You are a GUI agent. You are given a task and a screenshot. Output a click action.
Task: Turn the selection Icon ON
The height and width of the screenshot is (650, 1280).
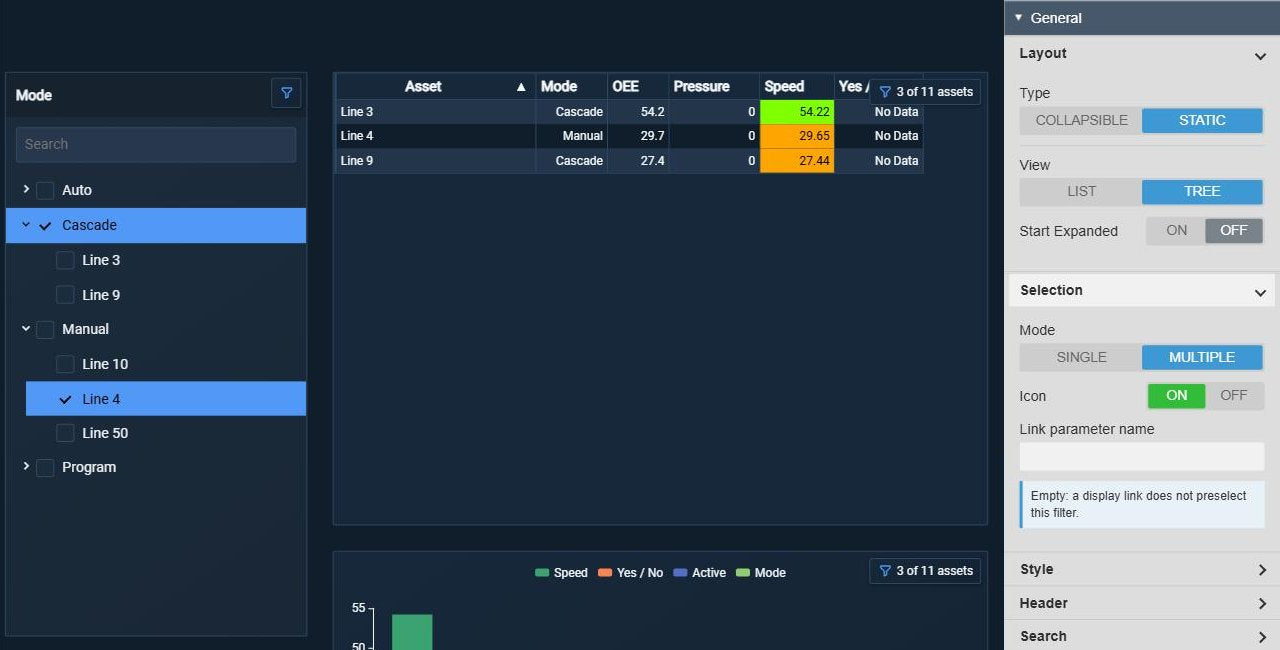click(x=1176, y=395)
